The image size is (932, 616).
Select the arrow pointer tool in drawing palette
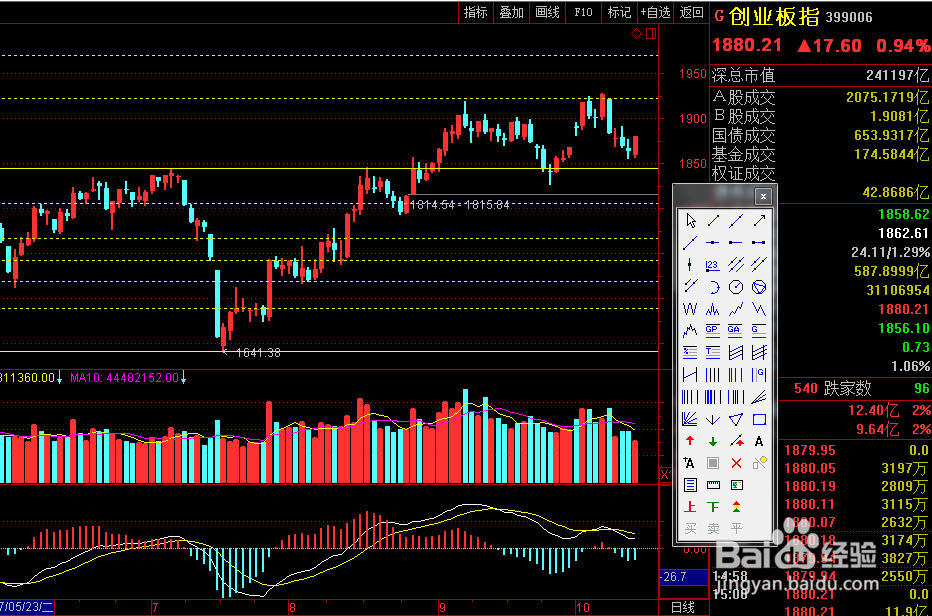click(690, 221)
